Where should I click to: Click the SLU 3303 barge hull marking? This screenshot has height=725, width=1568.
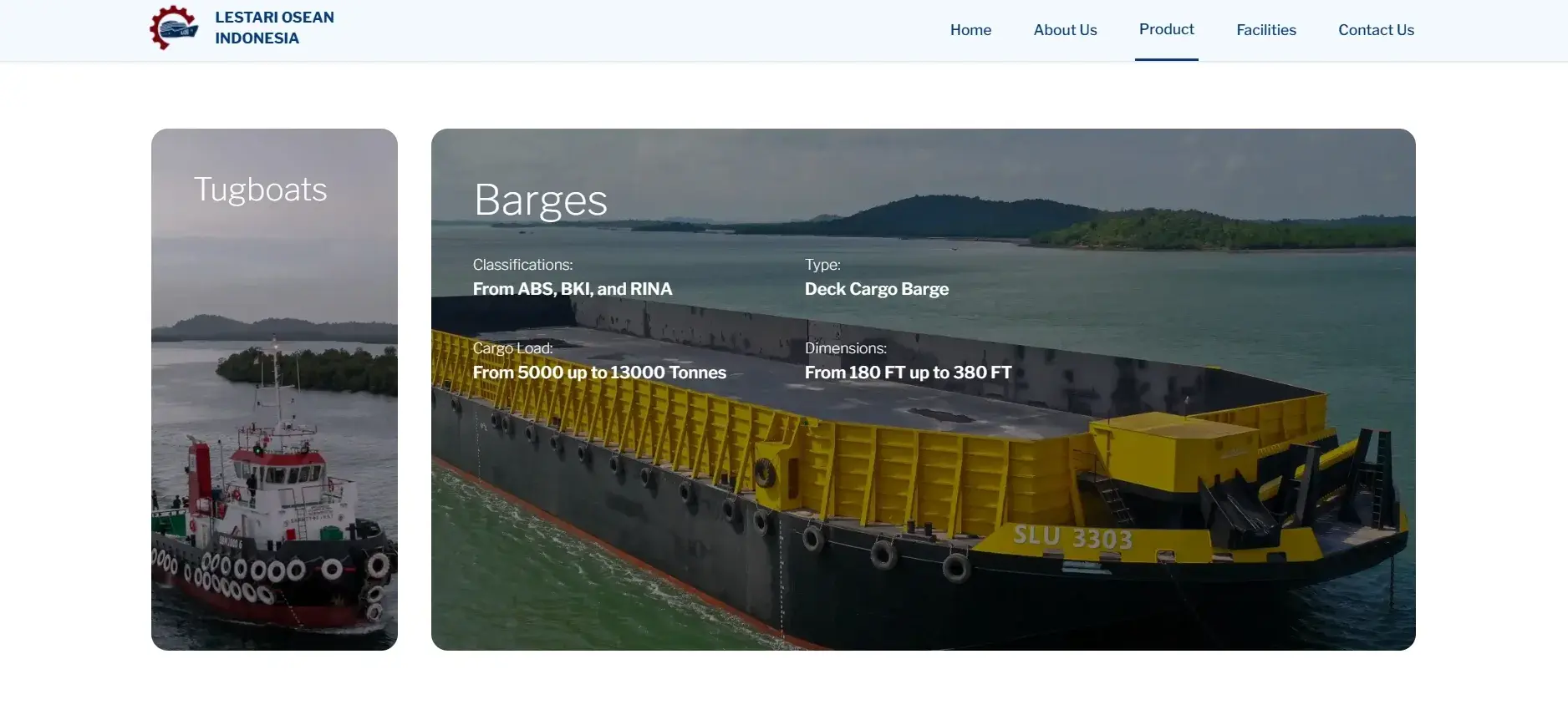[x=1073, y=537]
